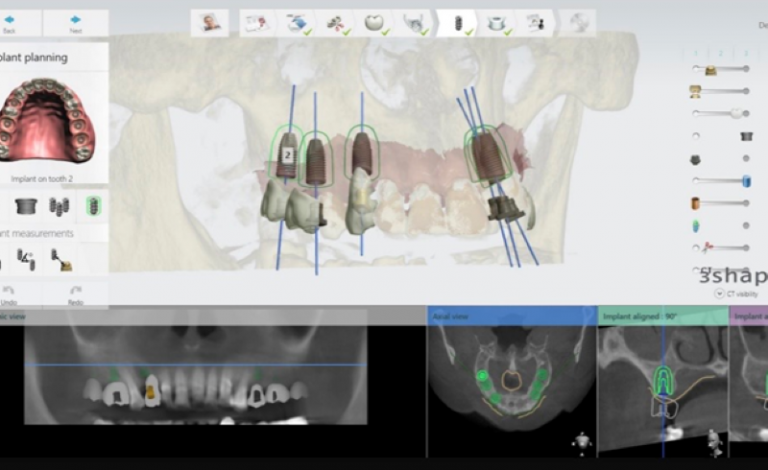Choose the implant angle measurement tool
This screenshot has height=470, width=768.
click(26, 260)
